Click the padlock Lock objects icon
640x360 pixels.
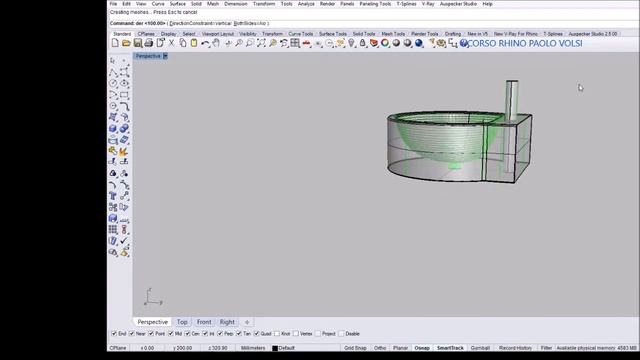(x=362, y=43)
